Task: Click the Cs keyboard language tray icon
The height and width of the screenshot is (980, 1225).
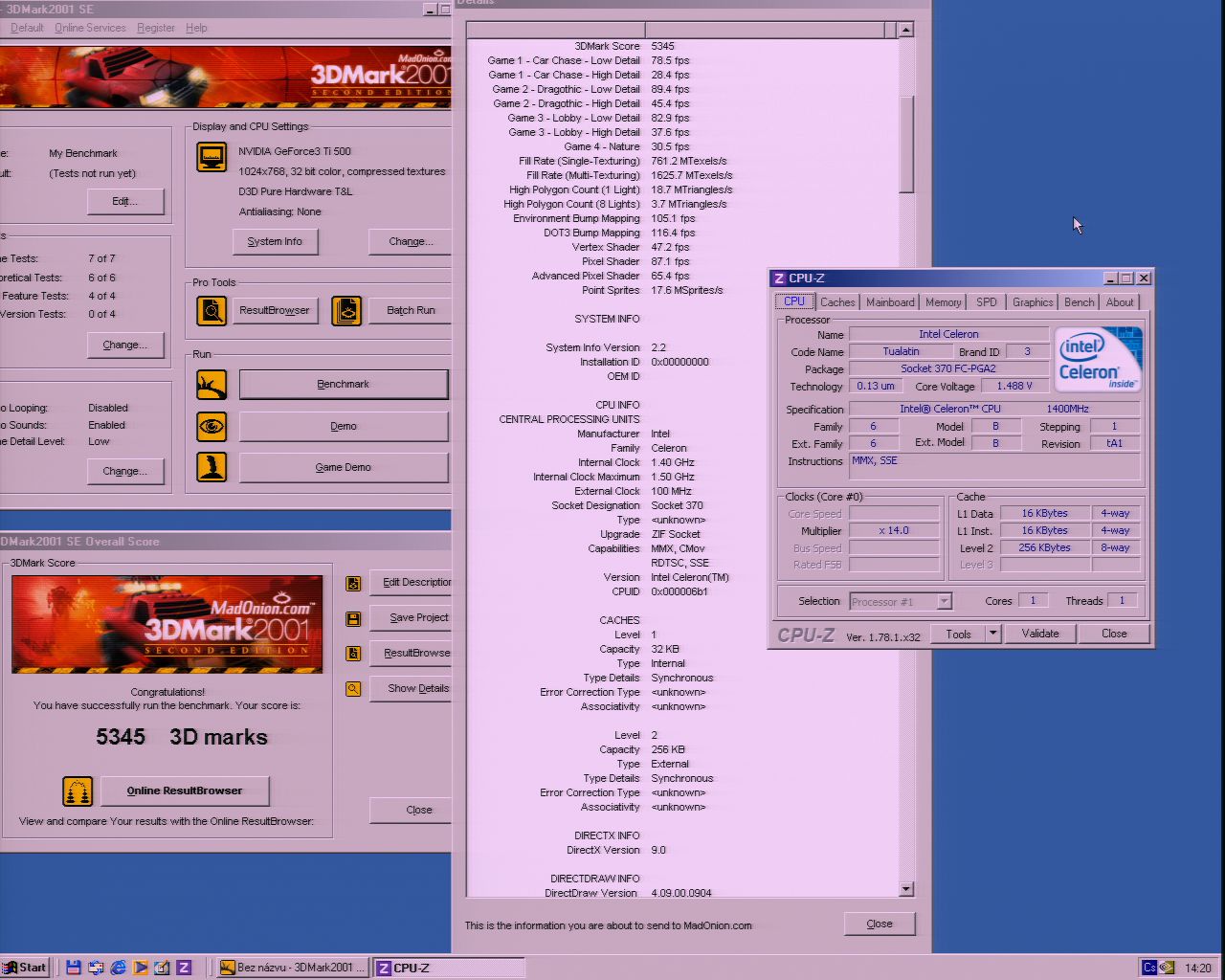Action: click(1149, 968)
